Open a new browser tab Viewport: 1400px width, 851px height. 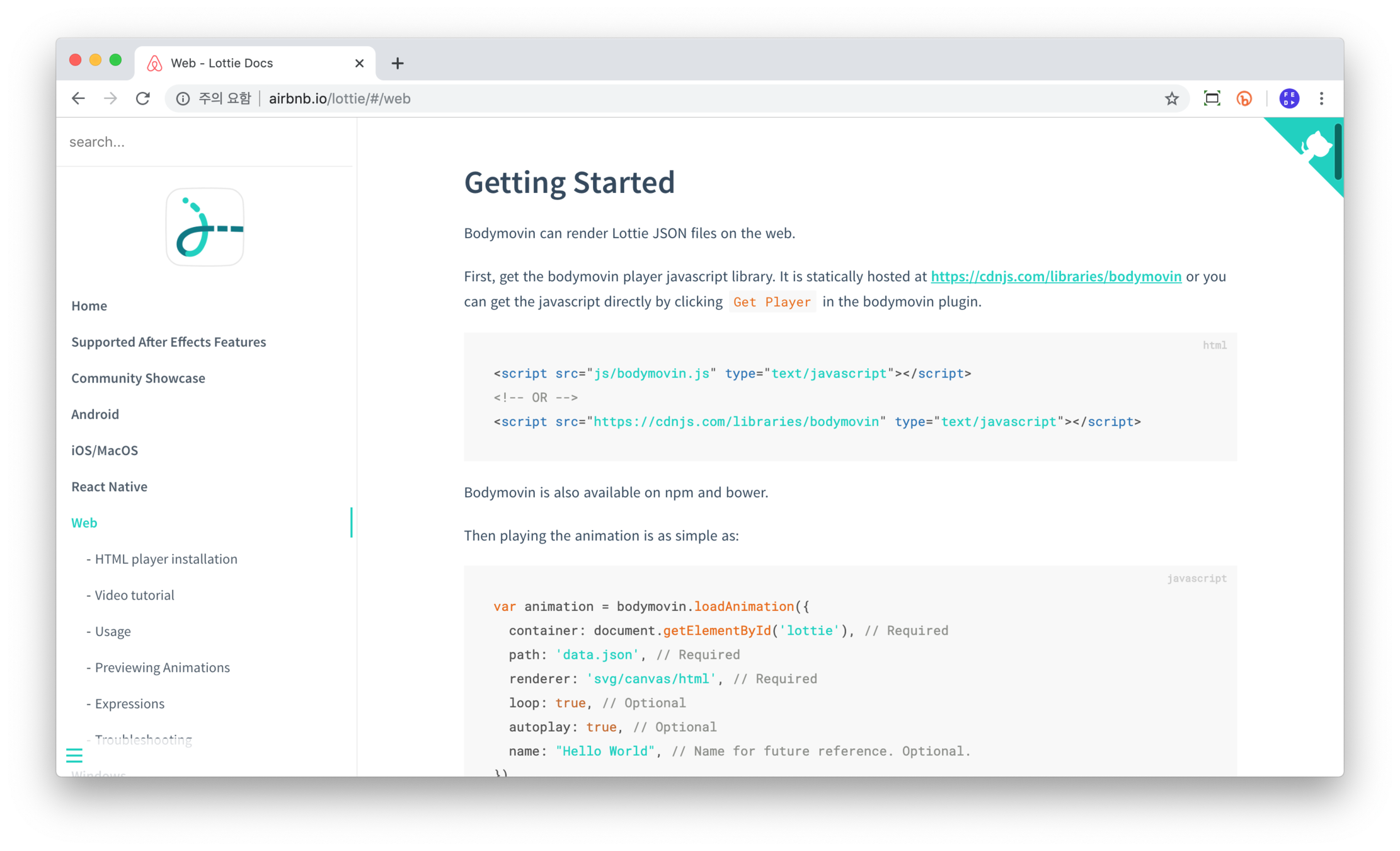point(398,63)
